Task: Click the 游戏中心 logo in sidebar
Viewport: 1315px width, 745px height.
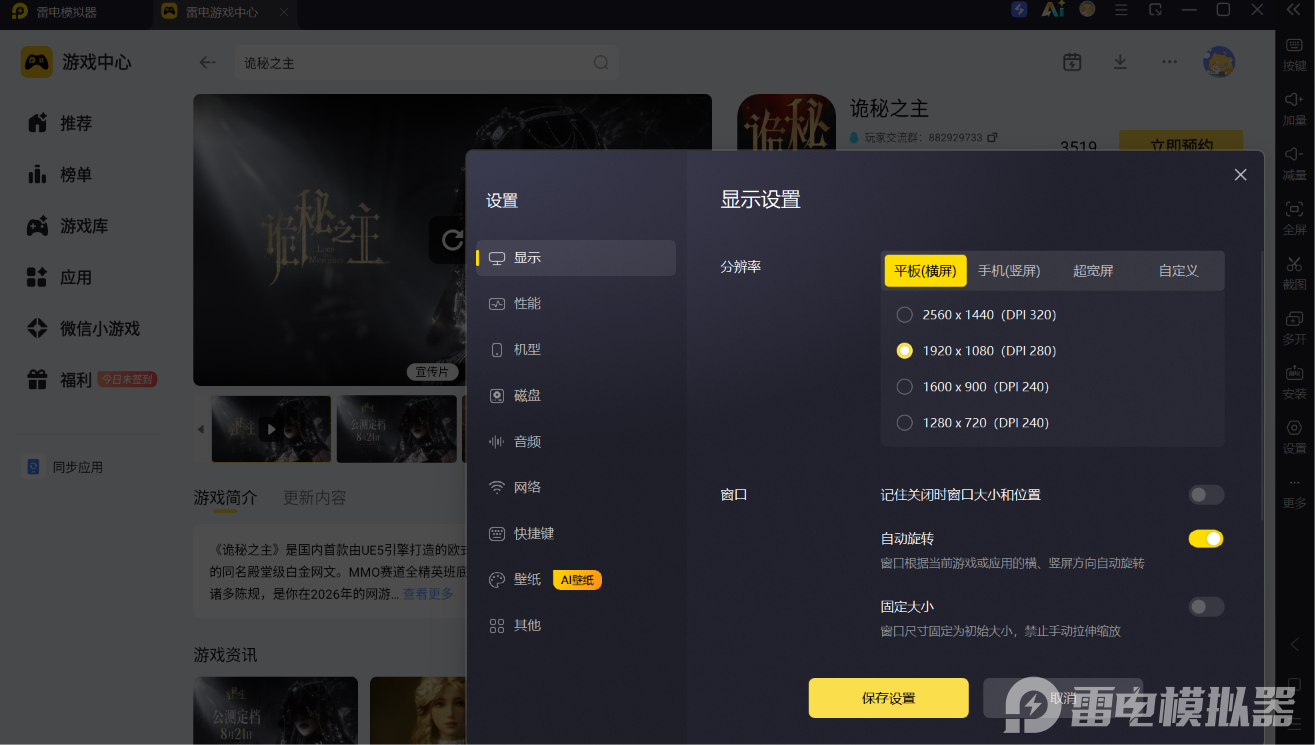Action: (76, 62)
